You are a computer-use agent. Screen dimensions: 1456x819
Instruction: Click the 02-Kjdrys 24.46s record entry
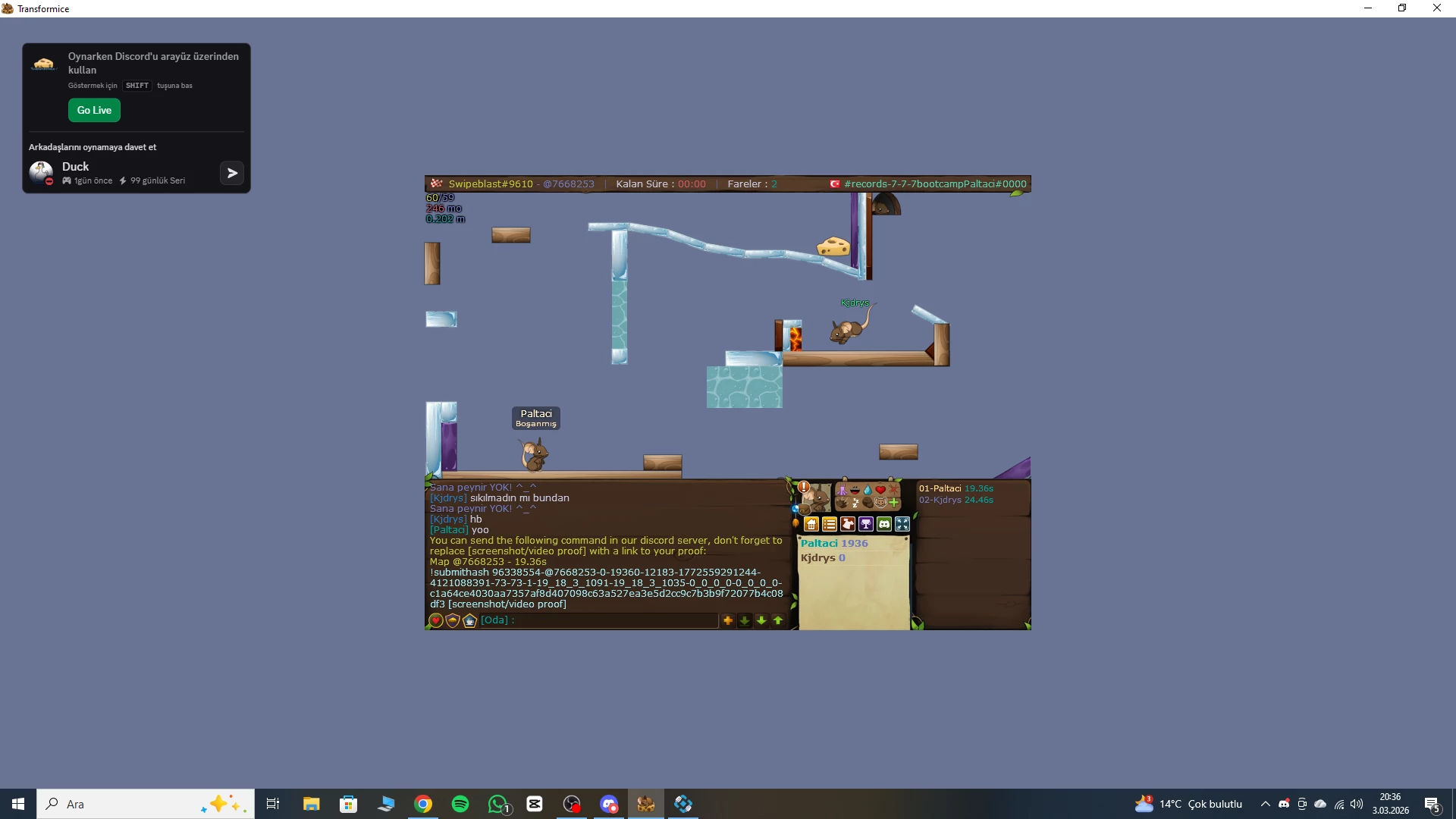click(956, 500)
